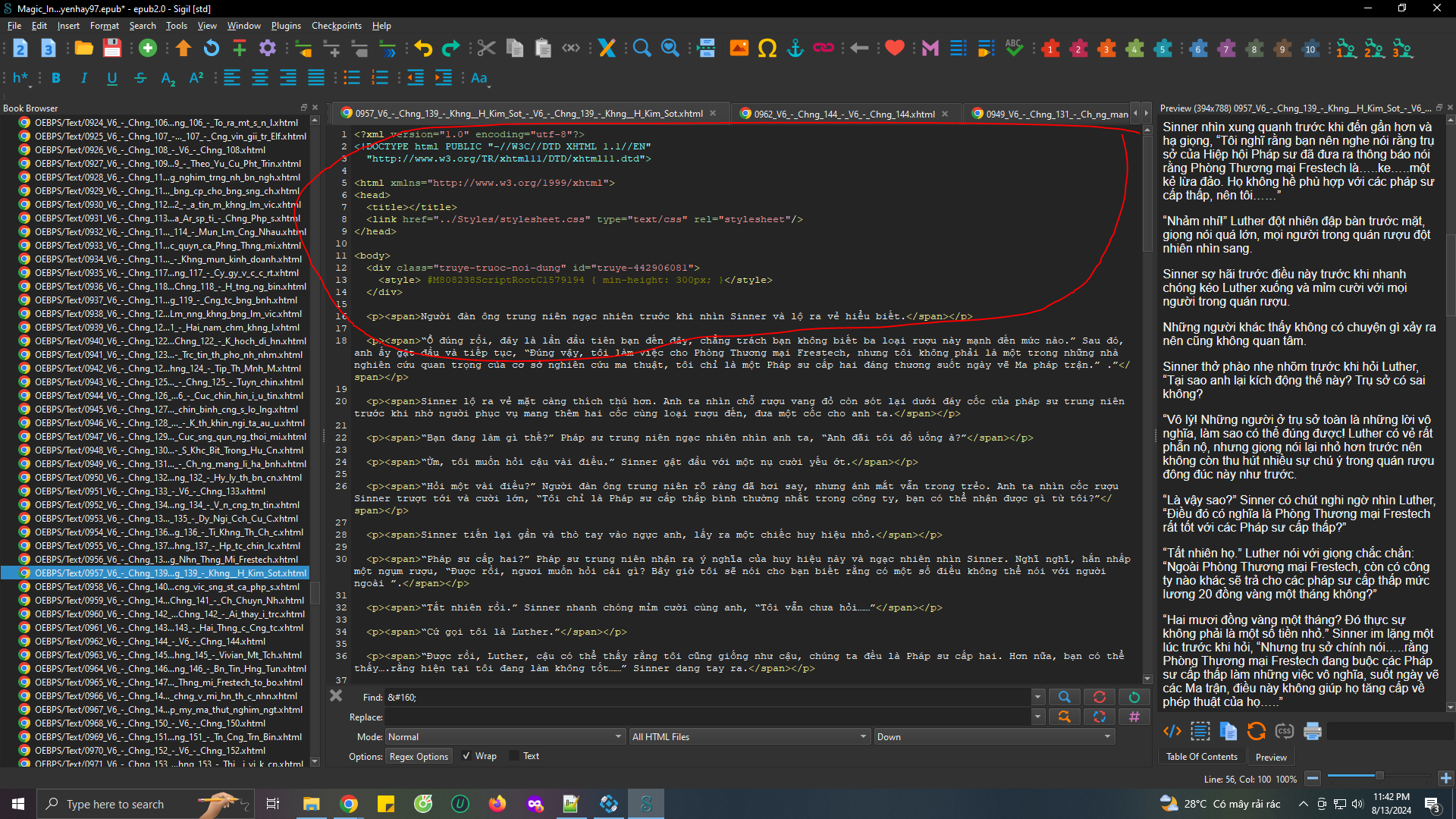Open Chrome from the Windows taskbar
Screen dimensions: 1456x819
click(349, 804)
